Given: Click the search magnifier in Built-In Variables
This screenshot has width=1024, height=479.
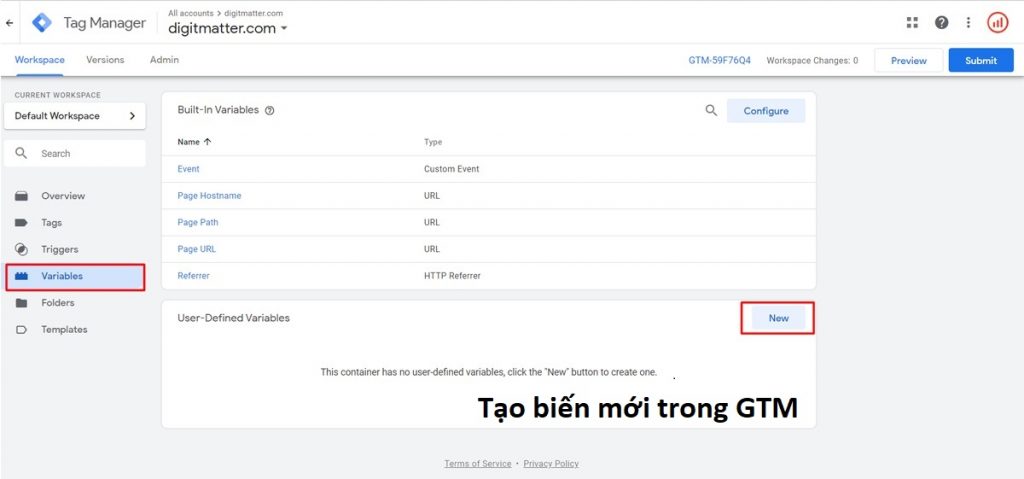Looking at the screenshot, I should coord(711,111).
